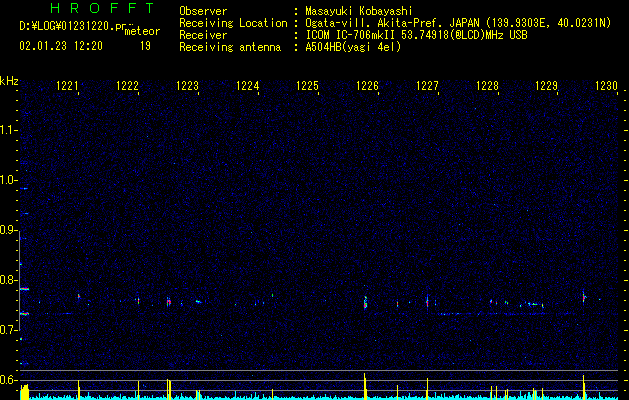Click the meteor echo at 1227

(x=427, y=301)
